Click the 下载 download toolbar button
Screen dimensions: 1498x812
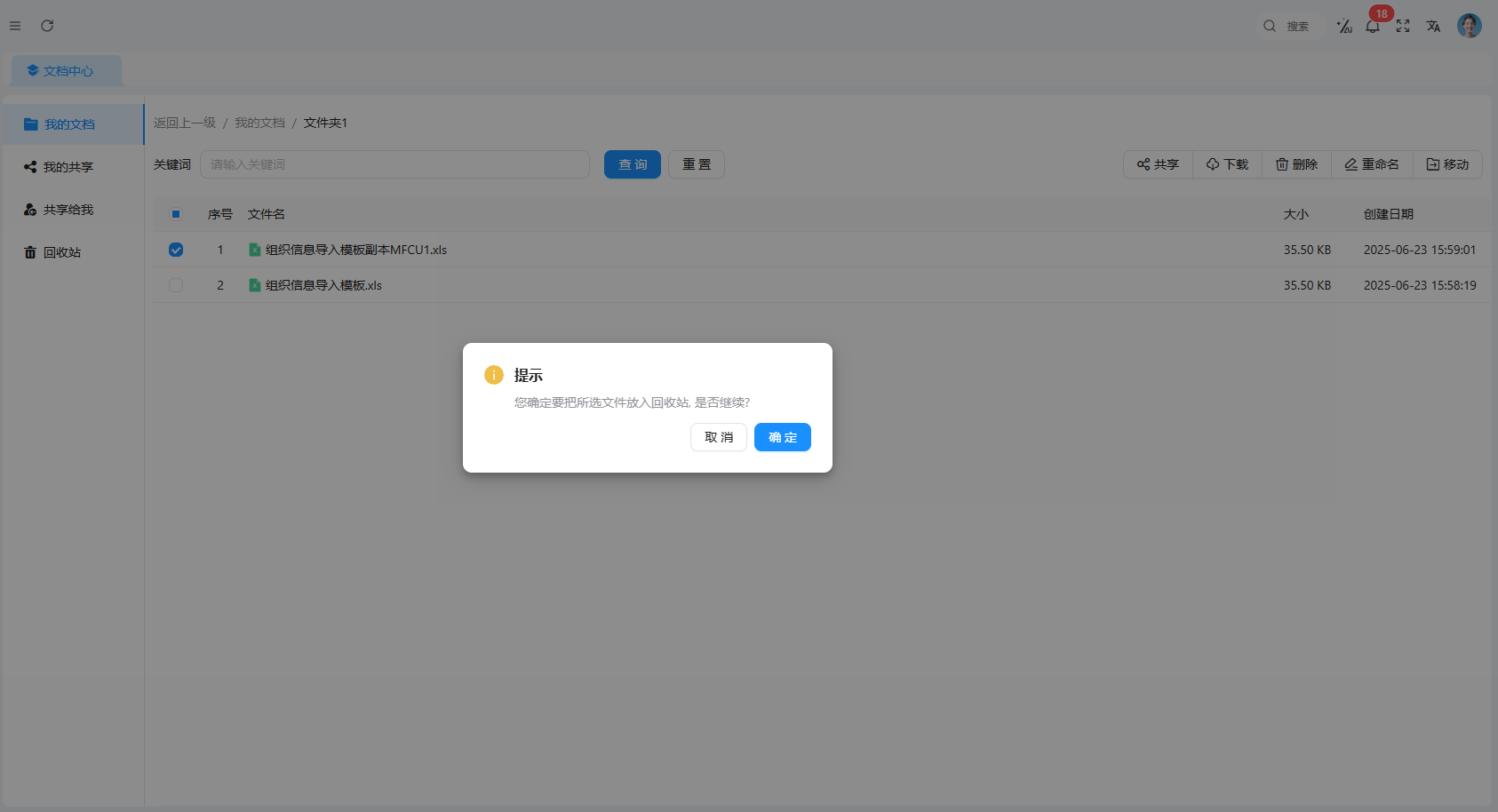(x=1227, y=164)
